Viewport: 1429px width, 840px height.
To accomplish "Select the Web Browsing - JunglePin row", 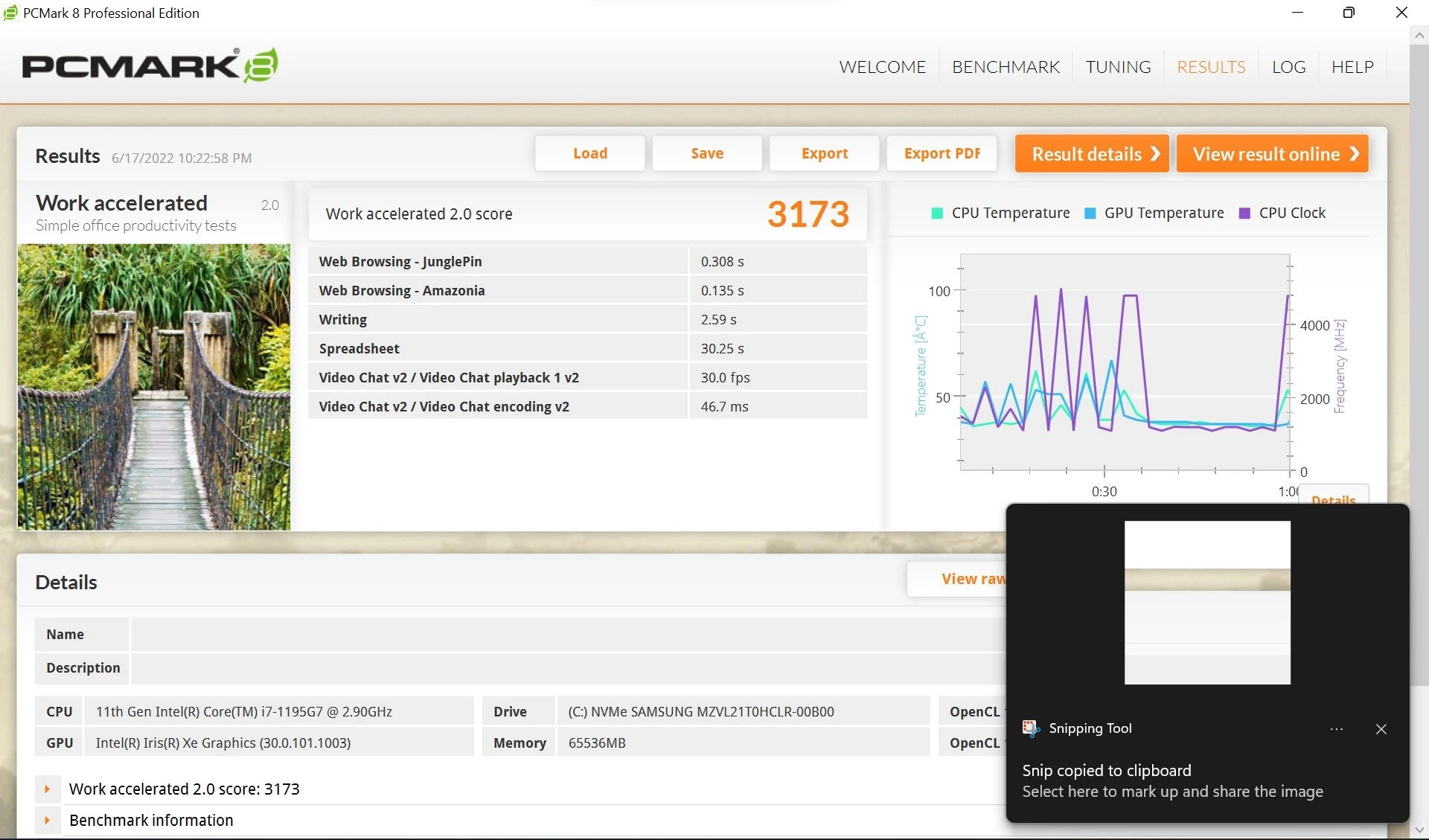I will 588,261.
